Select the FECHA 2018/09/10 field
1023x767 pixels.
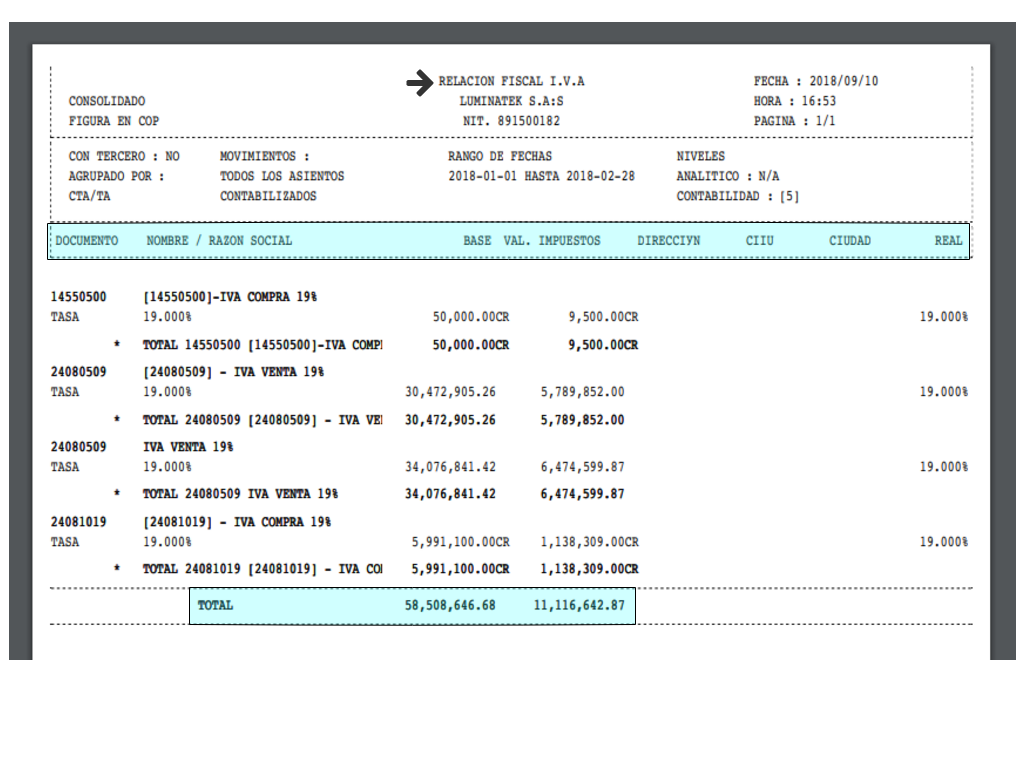[815, 81]
